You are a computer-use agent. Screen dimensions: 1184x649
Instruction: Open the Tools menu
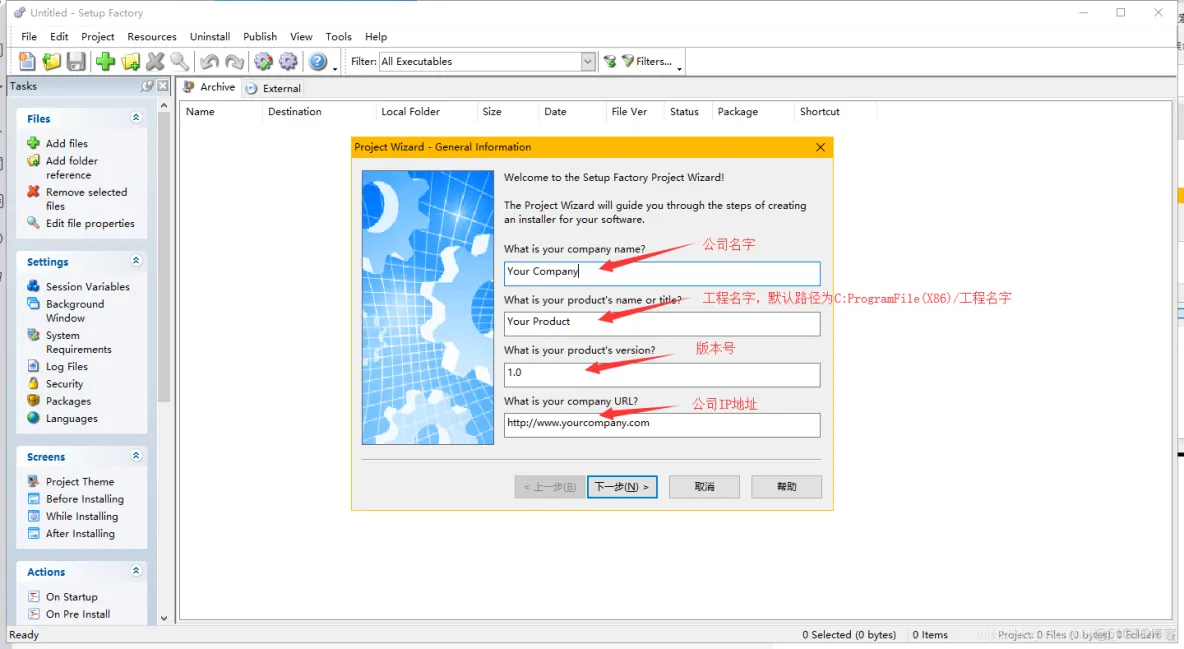tap(338, 36)
